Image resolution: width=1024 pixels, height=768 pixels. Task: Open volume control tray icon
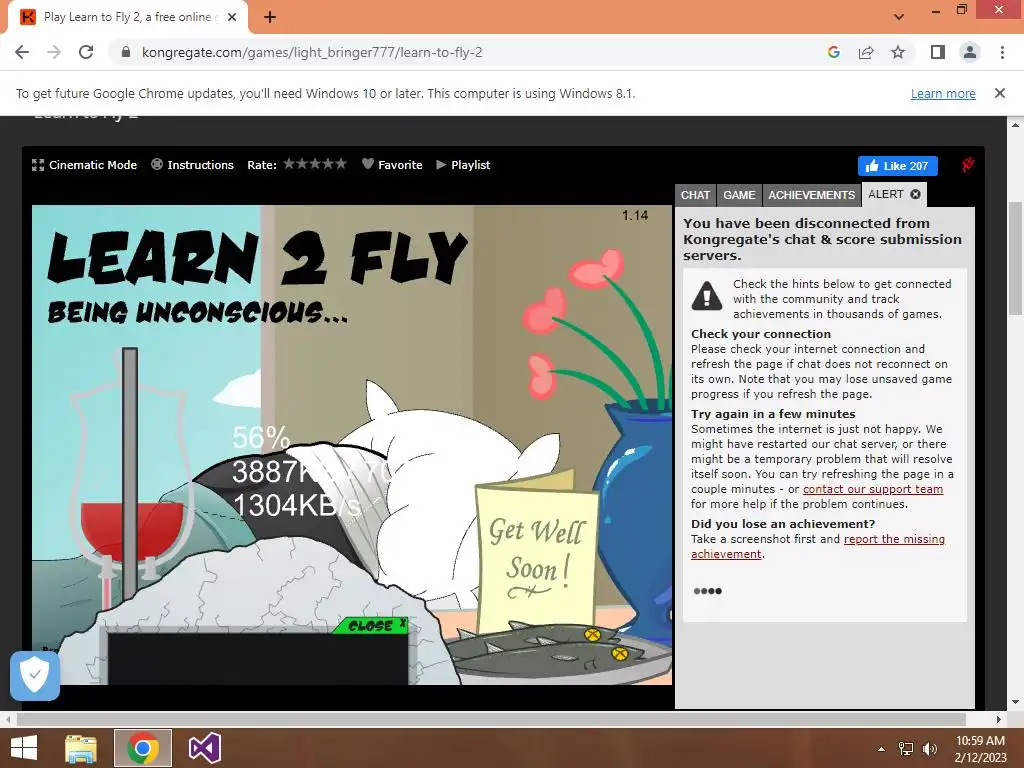click(929, 748)
